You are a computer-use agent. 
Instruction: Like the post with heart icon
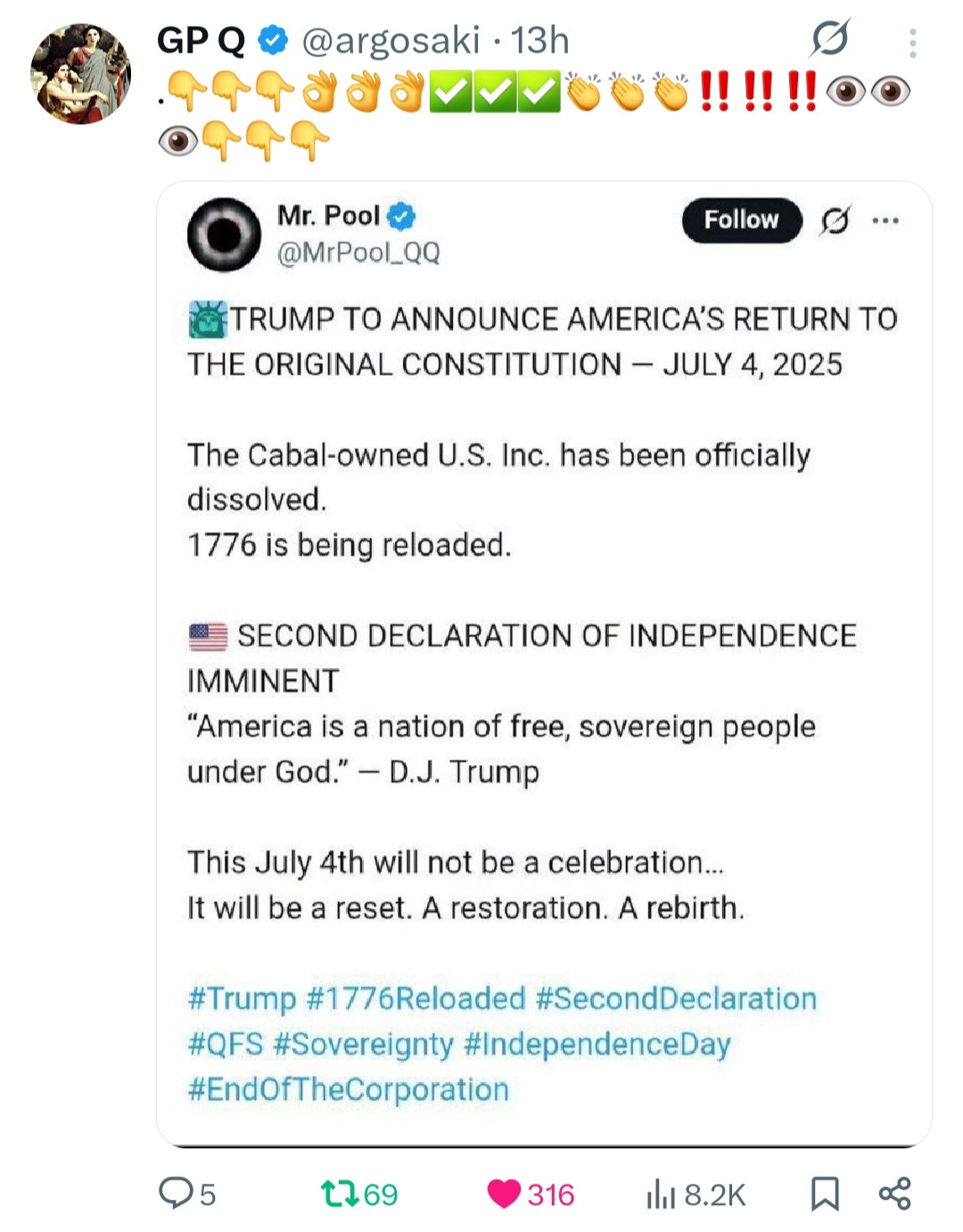504,1194
